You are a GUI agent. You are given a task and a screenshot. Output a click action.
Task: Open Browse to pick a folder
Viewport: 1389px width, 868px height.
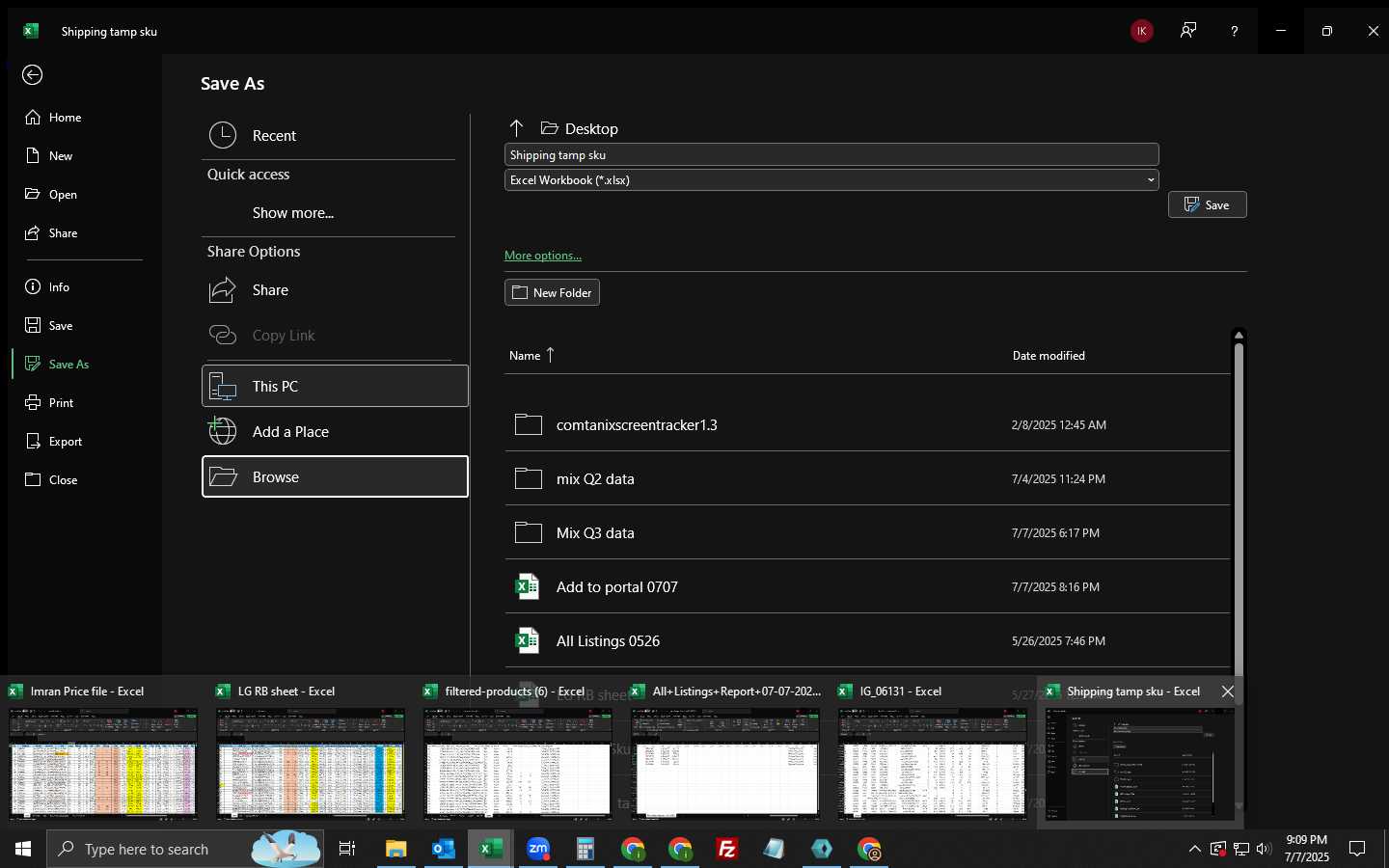tap(335, 476)
